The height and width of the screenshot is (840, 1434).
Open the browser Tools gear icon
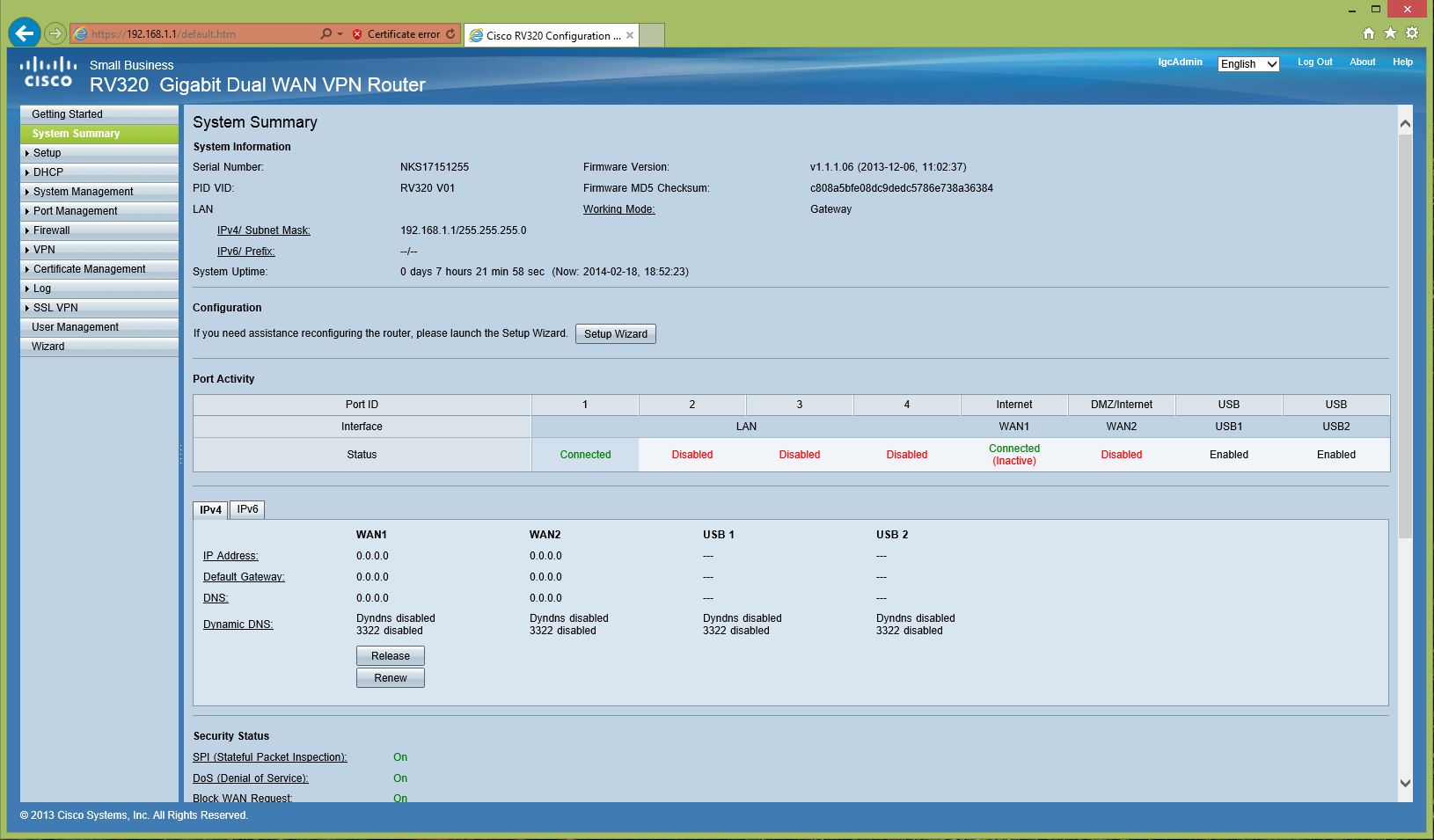1412,33
